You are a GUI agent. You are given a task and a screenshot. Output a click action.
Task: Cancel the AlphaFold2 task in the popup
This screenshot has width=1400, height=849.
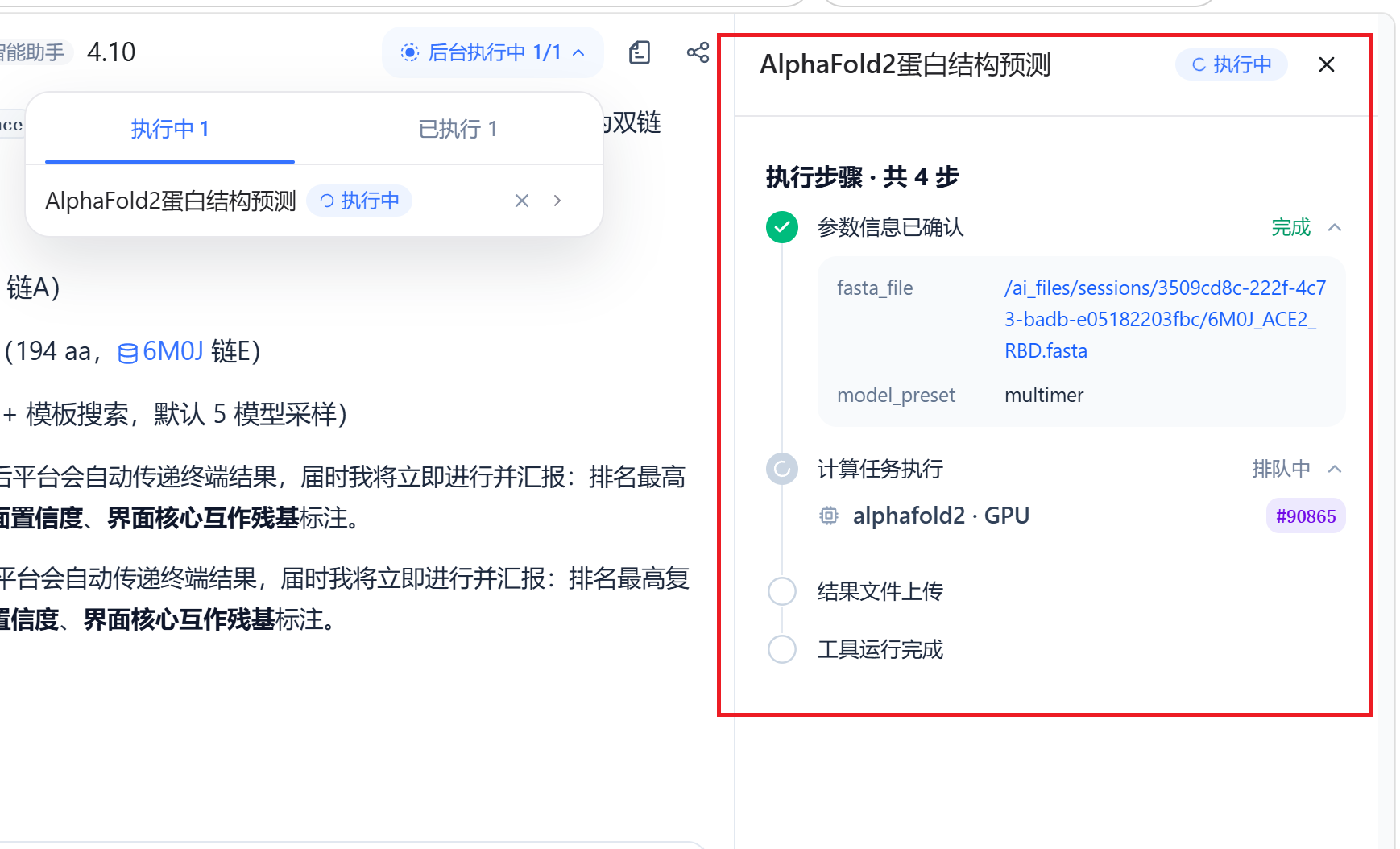522,201
